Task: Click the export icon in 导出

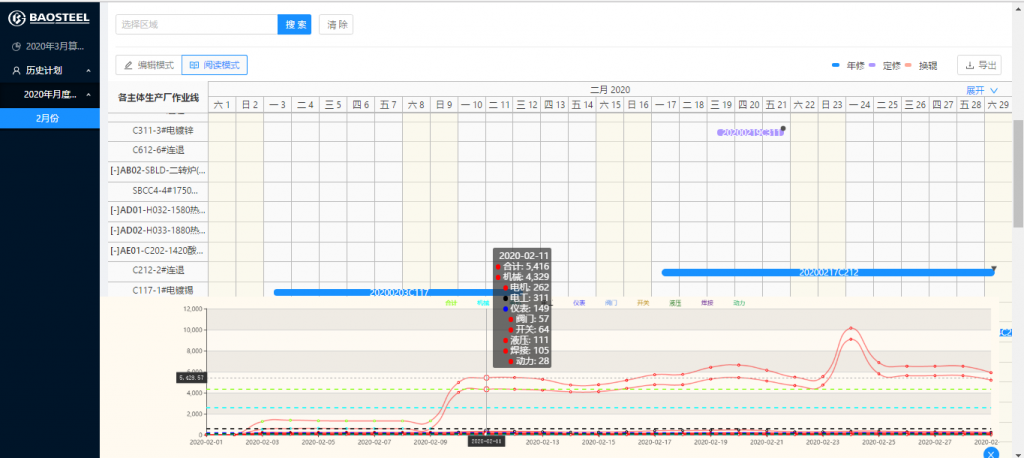Action: click(x=970, y=65)
